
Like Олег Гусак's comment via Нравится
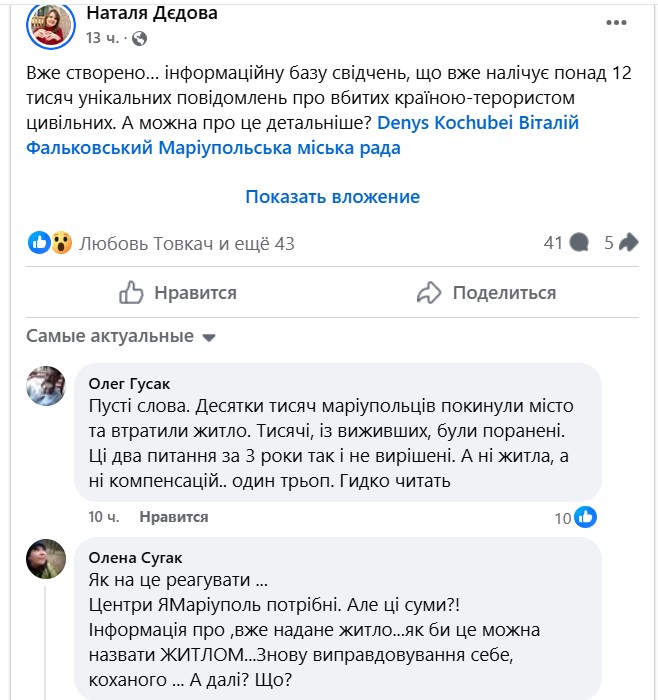[x=174, y=517]
